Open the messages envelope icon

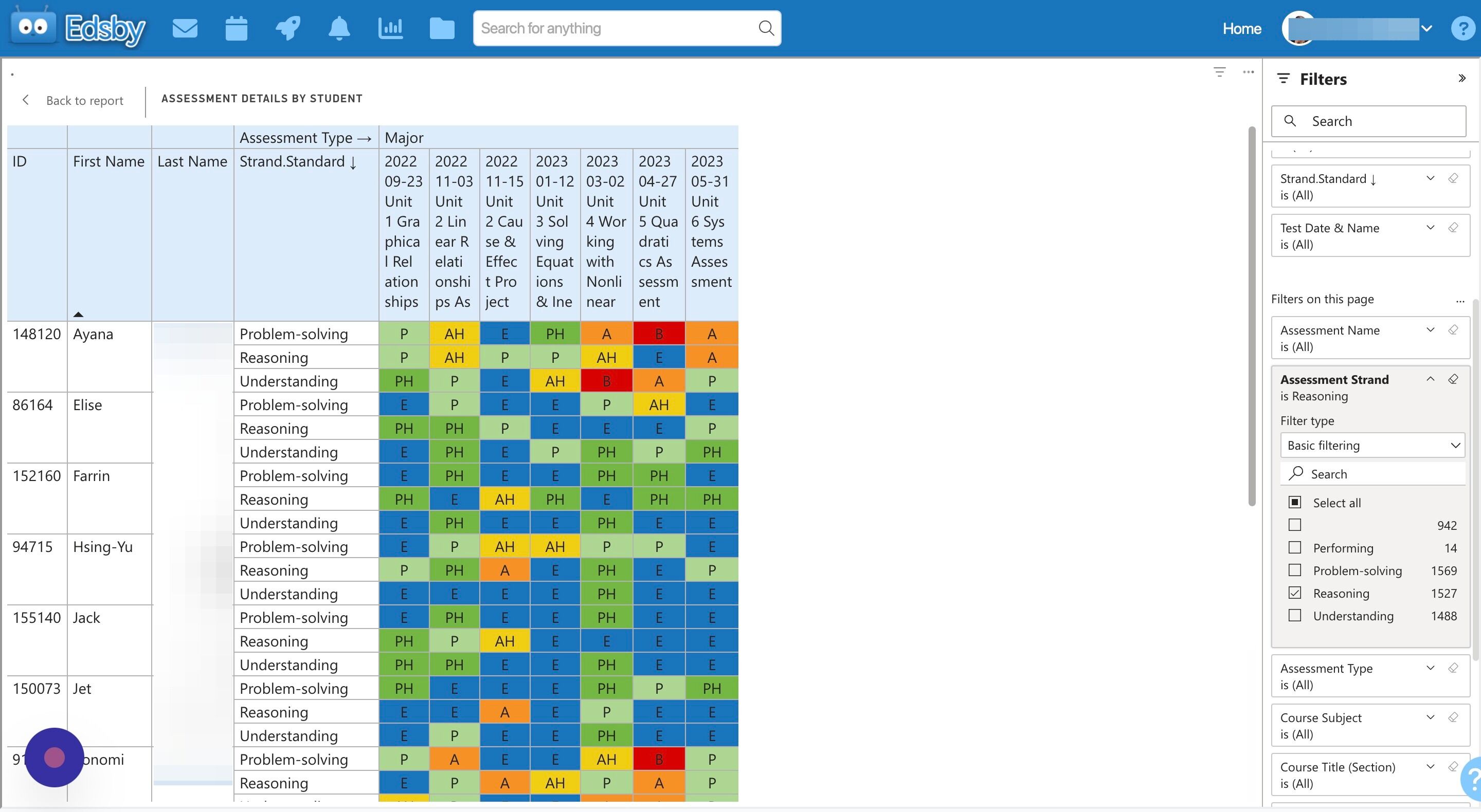(185, 28)
